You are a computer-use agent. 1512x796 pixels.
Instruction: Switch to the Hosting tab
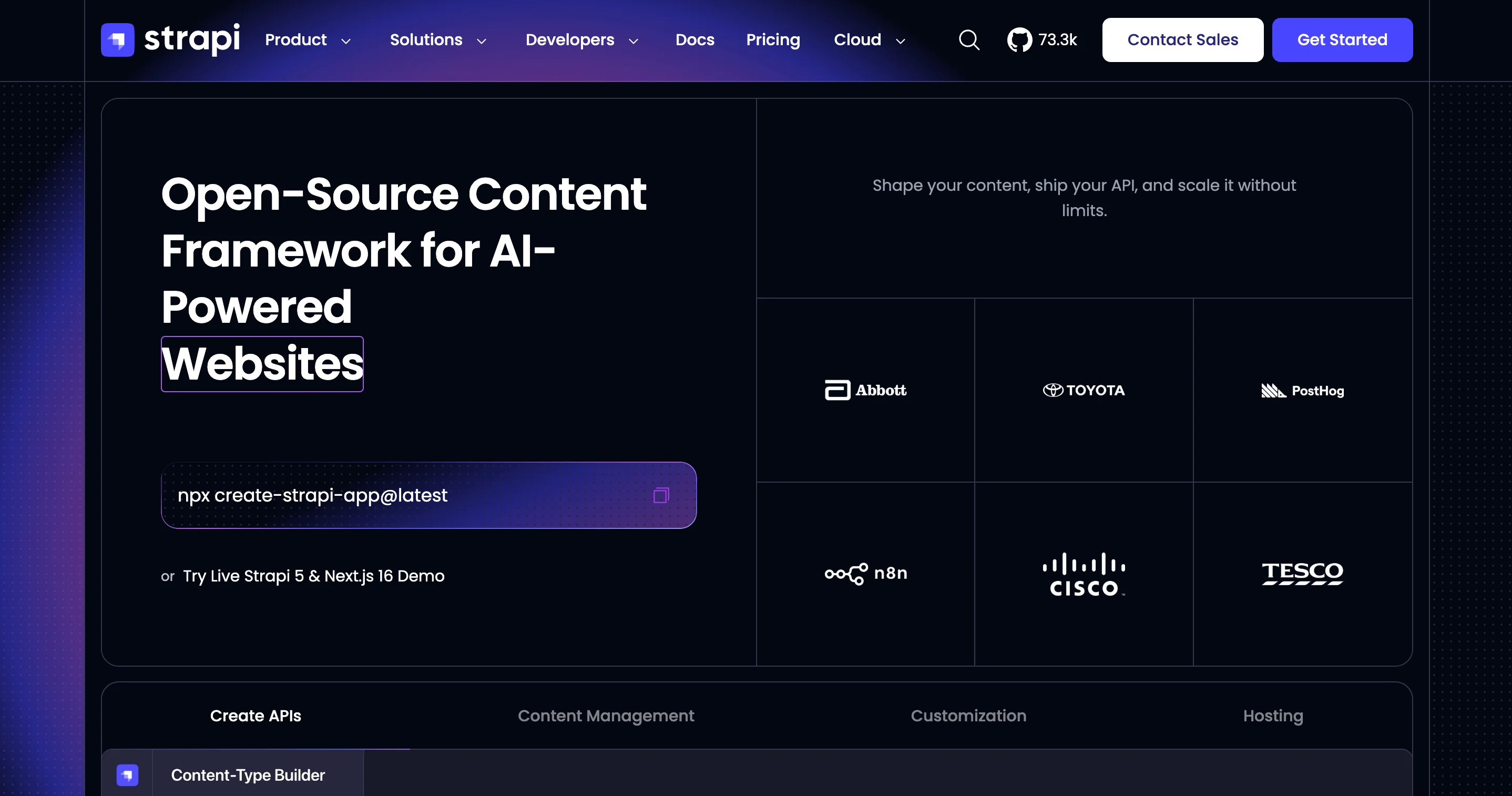tap(1273, 716)
